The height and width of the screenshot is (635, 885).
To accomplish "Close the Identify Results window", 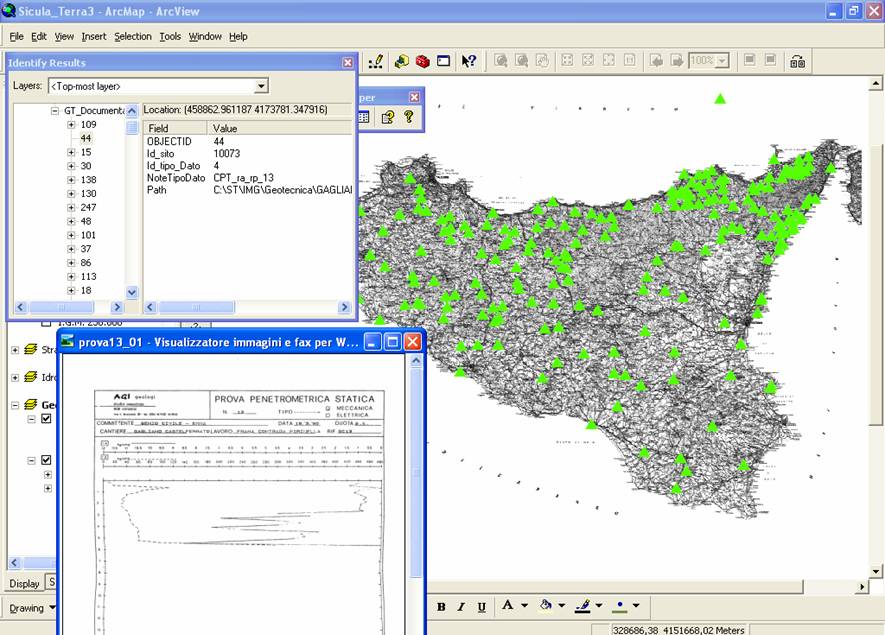I will coord(348,63).
